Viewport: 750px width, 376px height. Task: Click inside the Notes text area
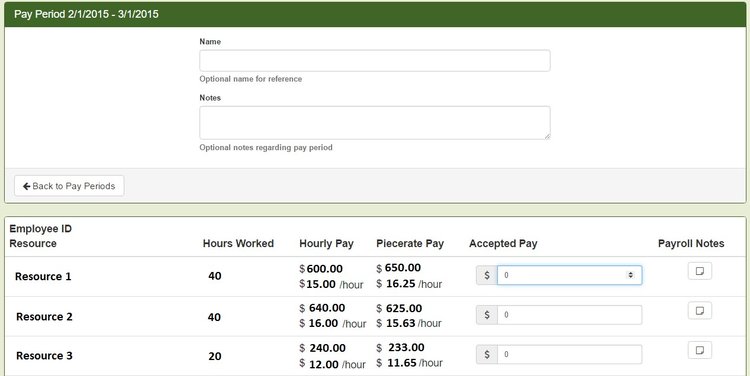[x=375, y=123]
